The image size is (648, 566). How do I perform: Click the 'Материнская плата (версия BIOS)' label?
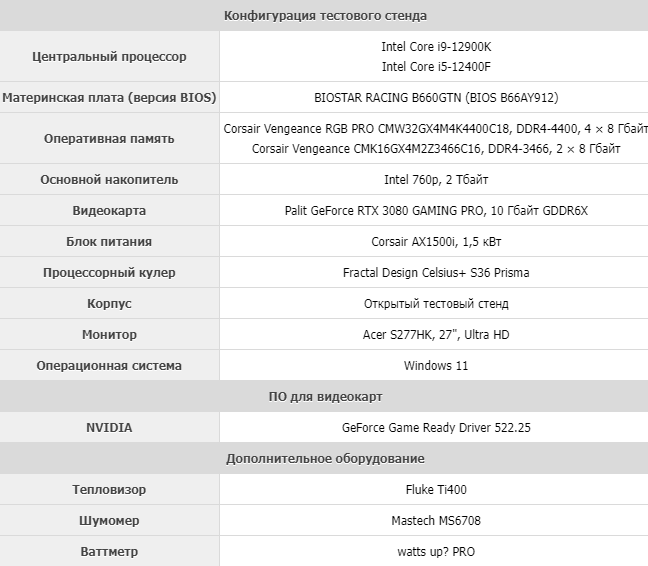coord(109,98)
